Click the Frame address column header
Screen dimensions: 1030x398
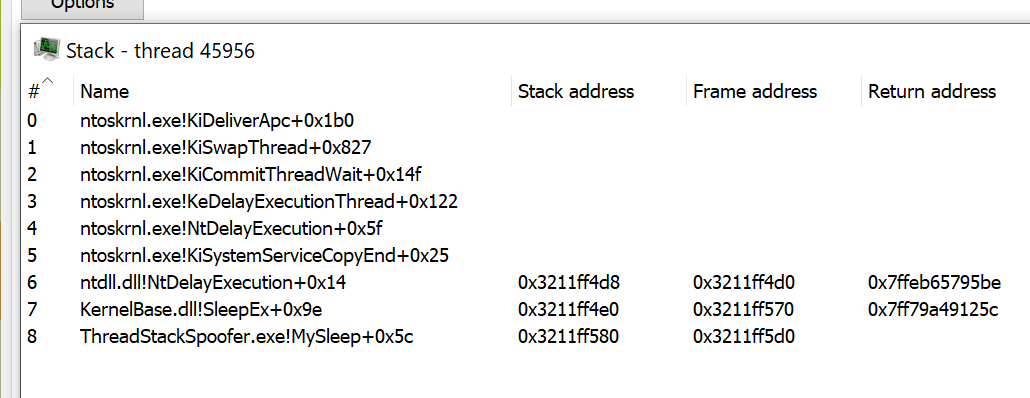[773, 91]
